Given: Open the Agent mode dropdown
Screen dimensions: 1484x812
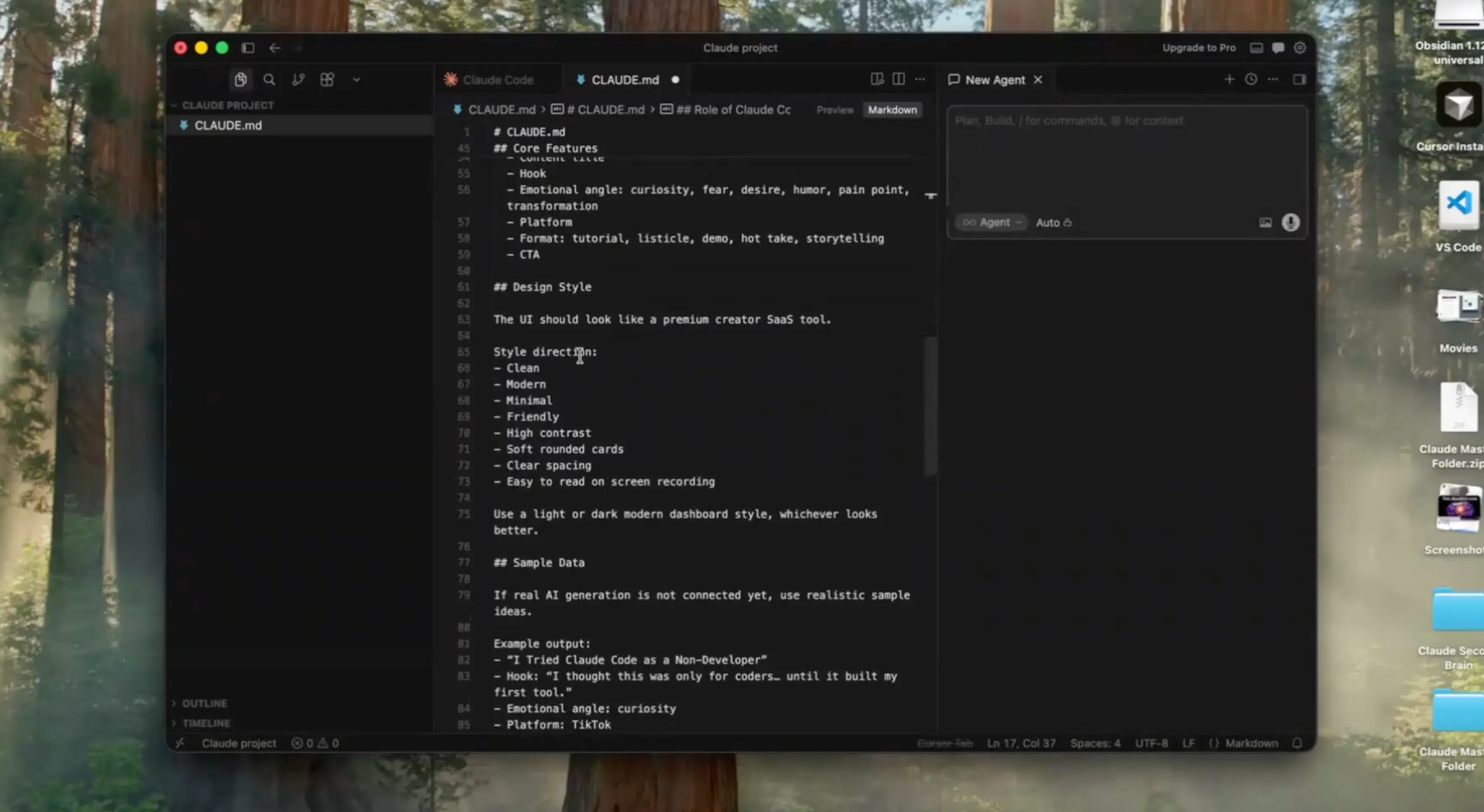Looking at the screenshot, I should [x=991, y=222].
